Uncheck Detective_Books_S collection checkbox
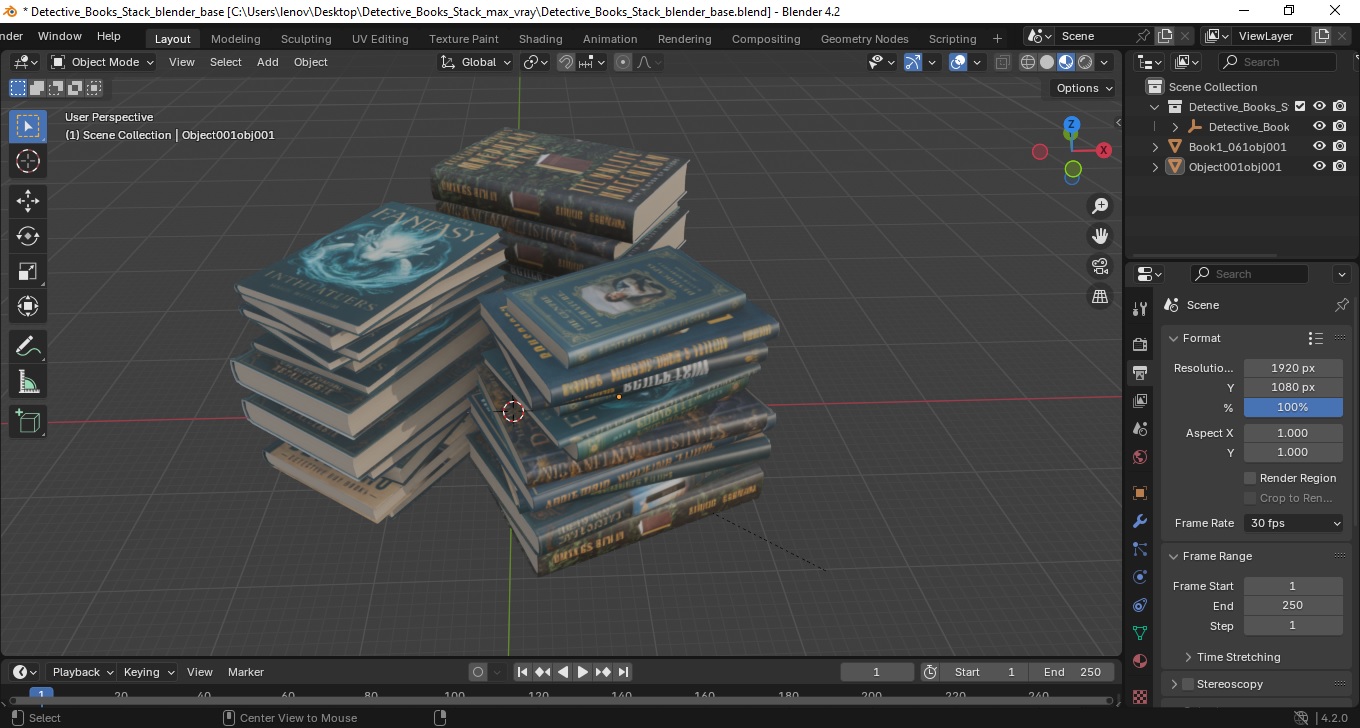Viewport: 1360px width, 728px height. coord(1300,107)
